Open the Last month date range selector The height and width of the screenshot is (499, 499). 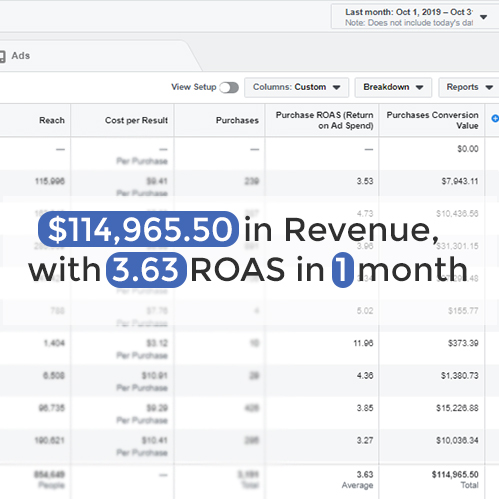coord(415,17)
